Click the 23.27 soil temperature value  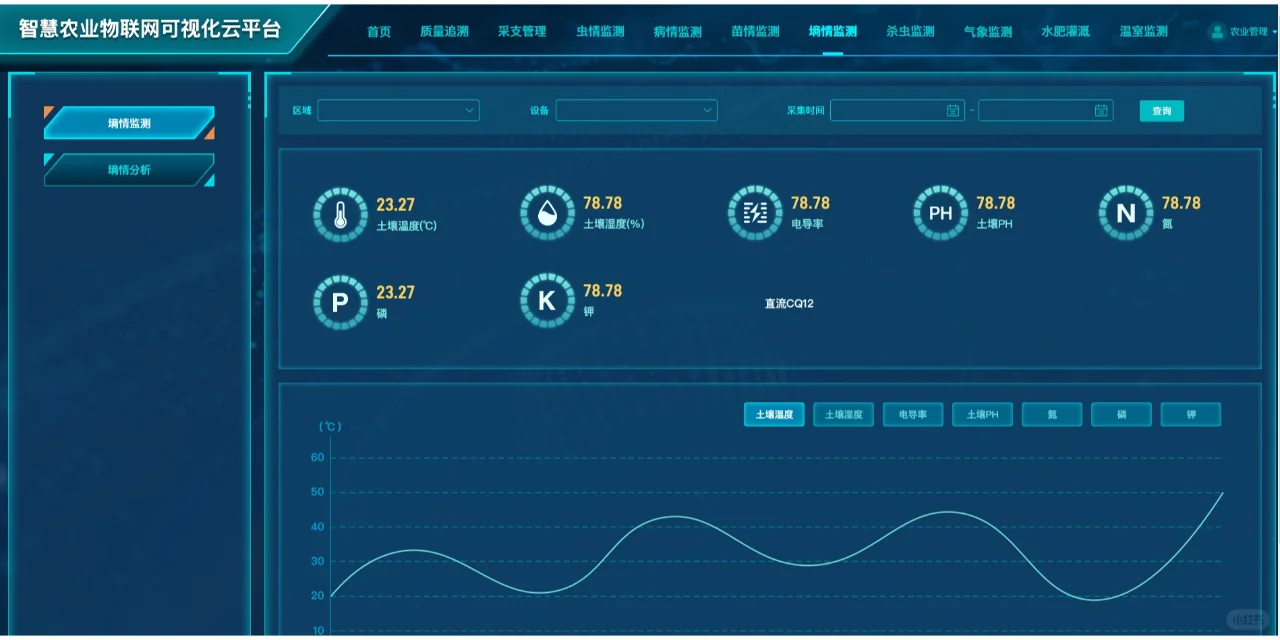click(x=395, y=205)
